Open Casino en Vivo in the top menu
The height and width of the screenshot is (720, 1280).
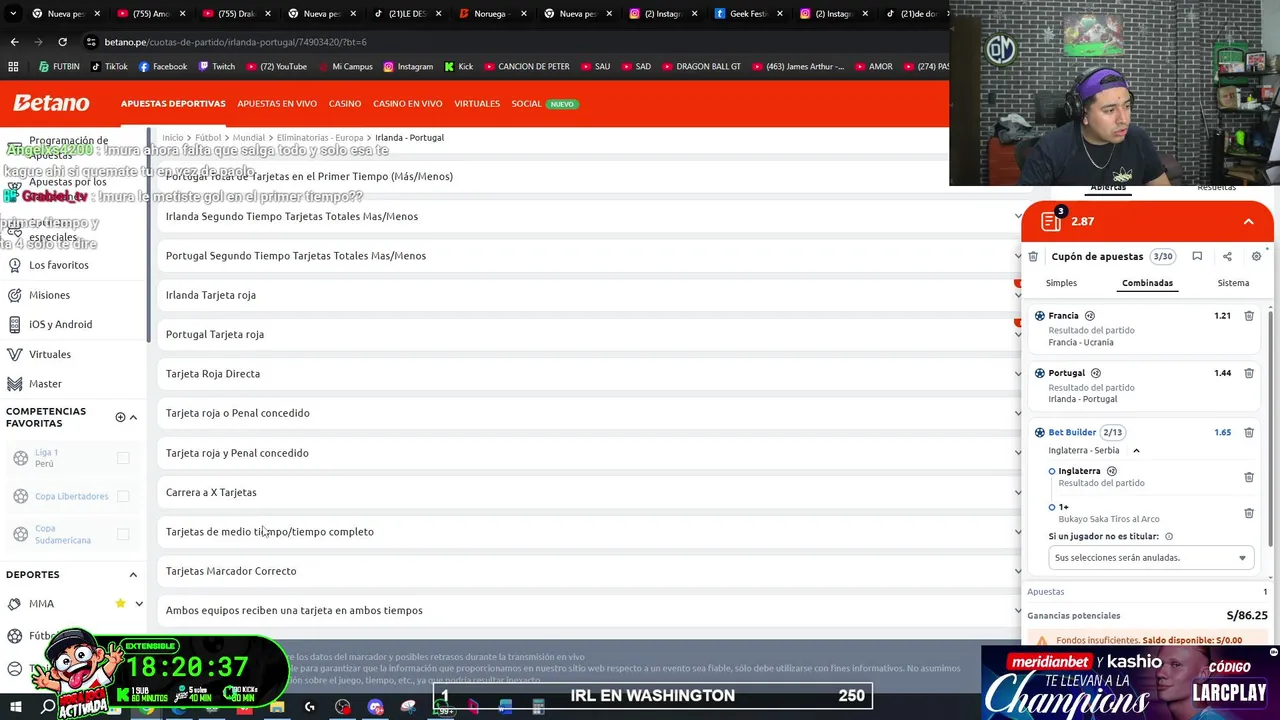pos(408,104)
